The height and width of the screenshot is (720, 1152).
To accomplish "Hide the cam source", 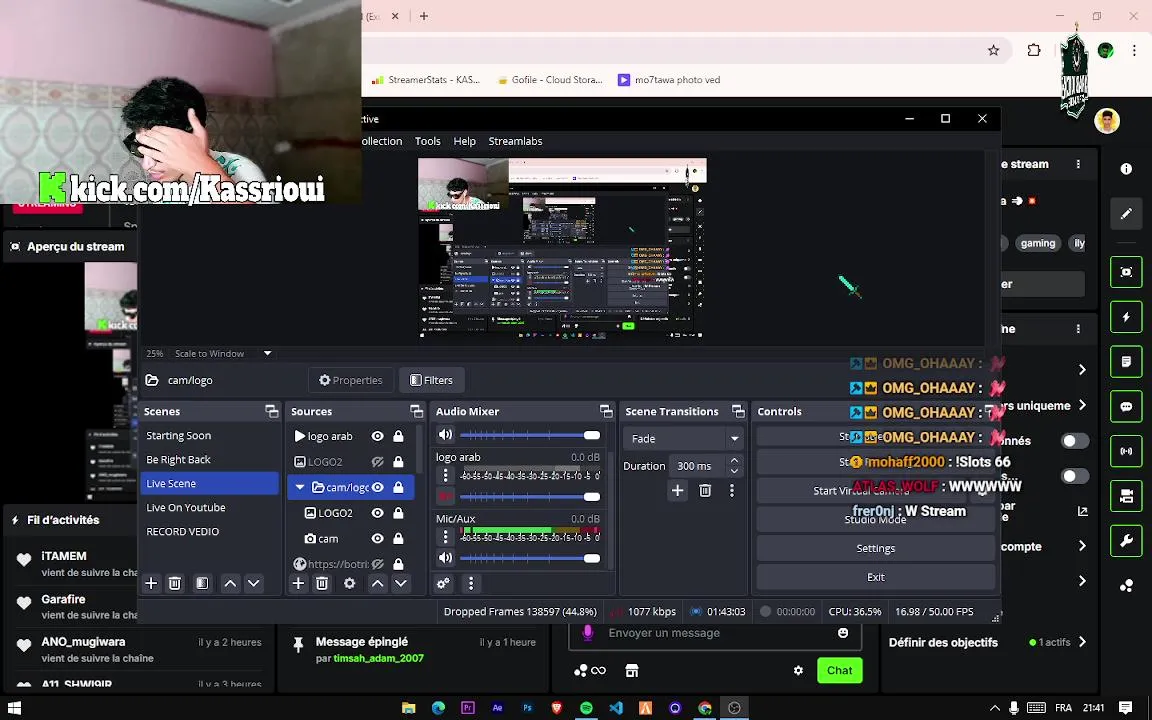I will [377, 539].
